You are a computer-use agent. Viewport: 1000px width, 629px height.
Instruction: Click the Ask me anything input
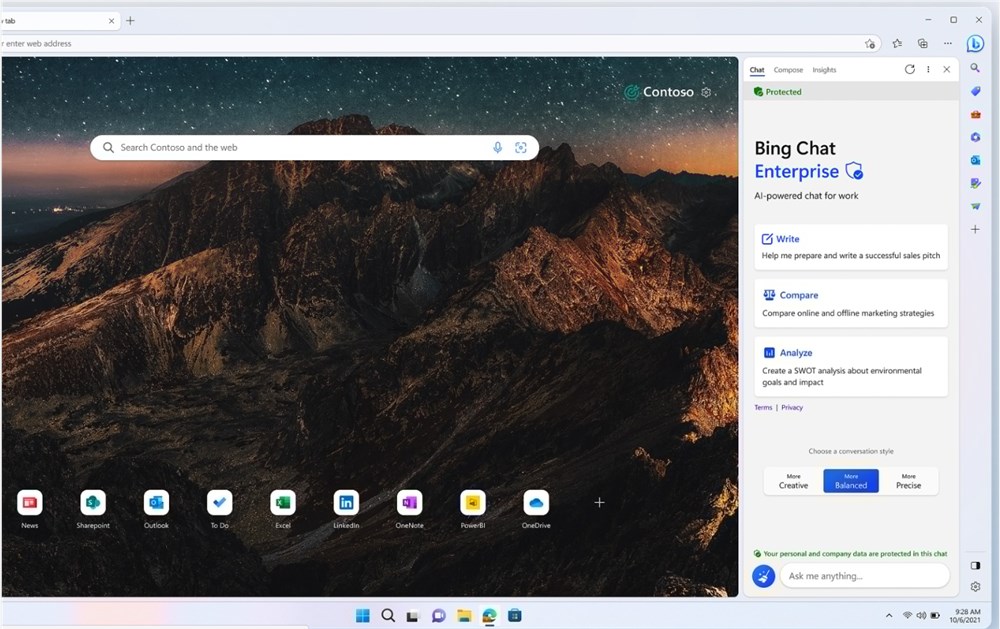pyautogui.click(x=864, y=575)
